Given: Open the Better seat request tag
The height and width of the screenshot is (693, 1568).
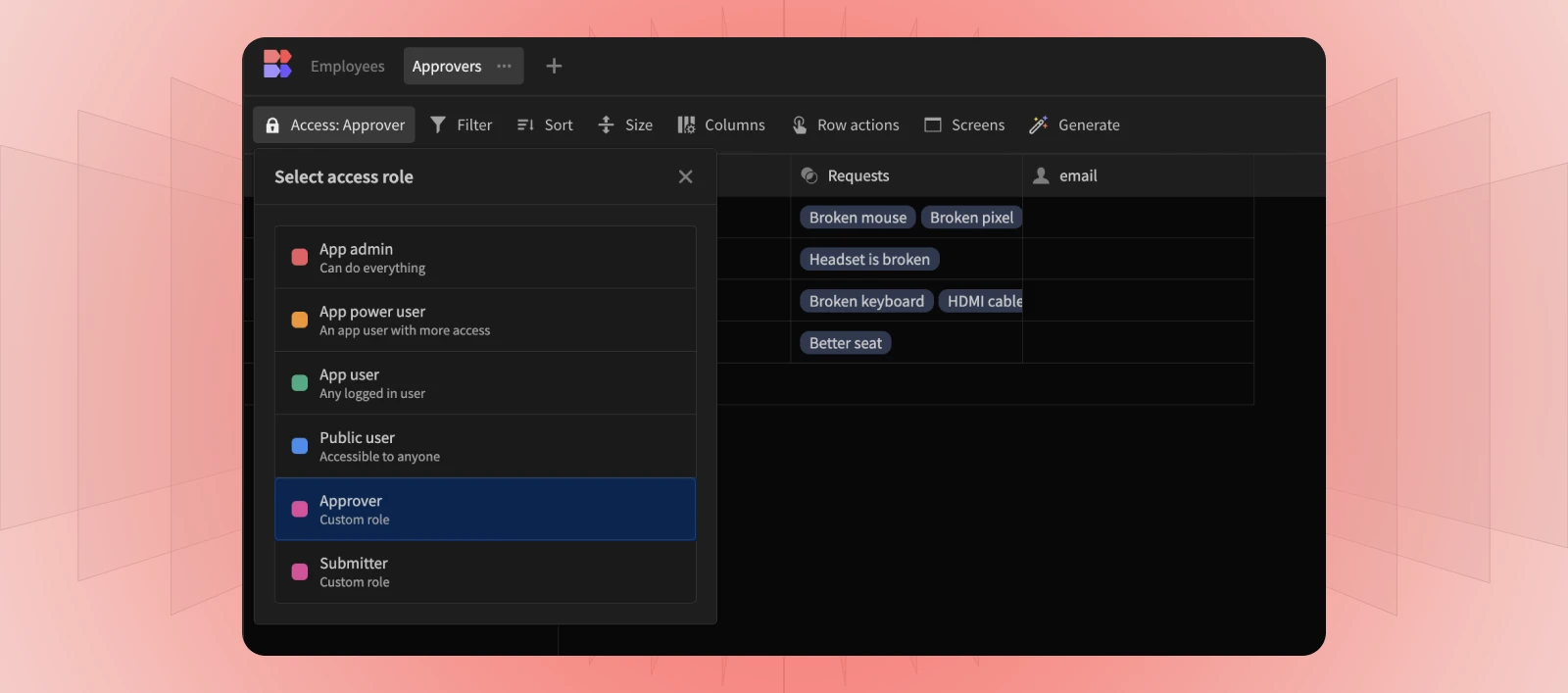Looking at the screenshot, I should (x=846, y=343).
